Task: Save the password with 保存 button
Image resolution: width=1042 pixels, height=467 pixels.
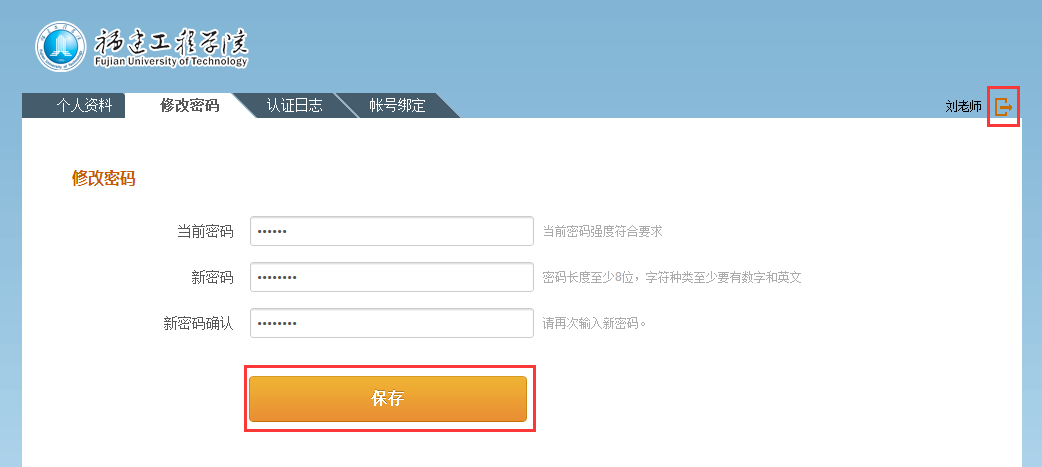Action: click(x=388, y=399)
